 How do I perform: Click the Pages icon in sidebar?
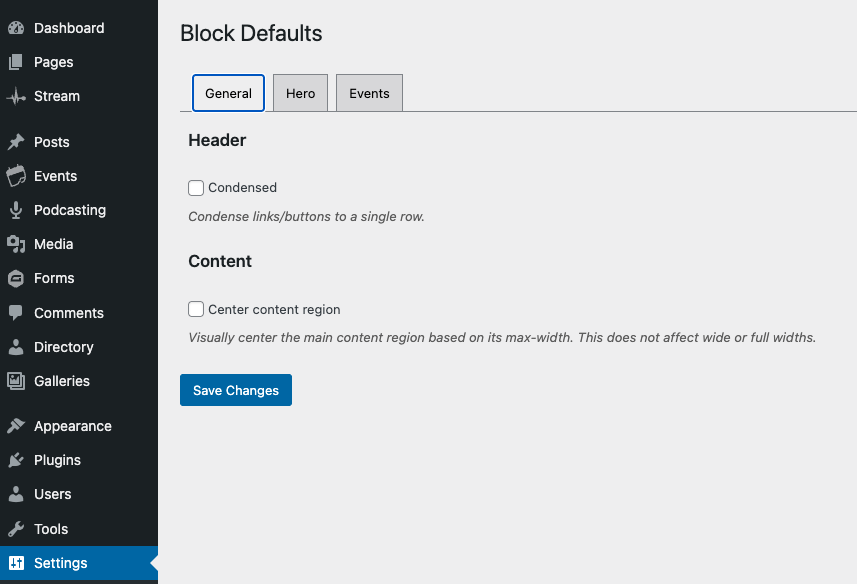click(15, 62)
